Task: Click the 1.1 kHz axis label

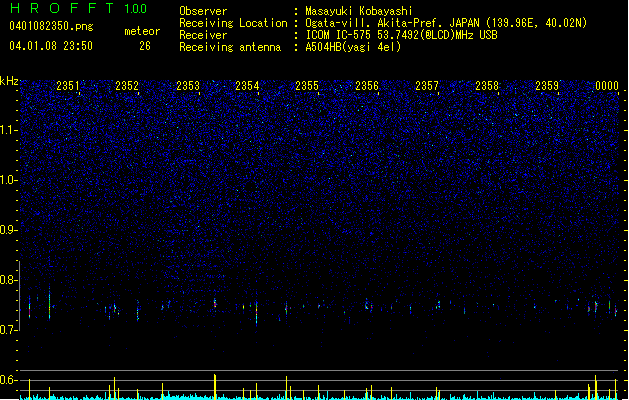Action: 8,130
